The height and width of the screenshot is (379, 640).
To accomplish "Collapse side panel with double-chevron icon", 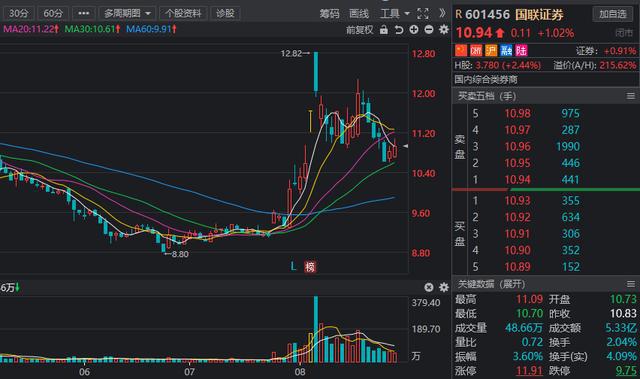I will (x=442, y=13).
